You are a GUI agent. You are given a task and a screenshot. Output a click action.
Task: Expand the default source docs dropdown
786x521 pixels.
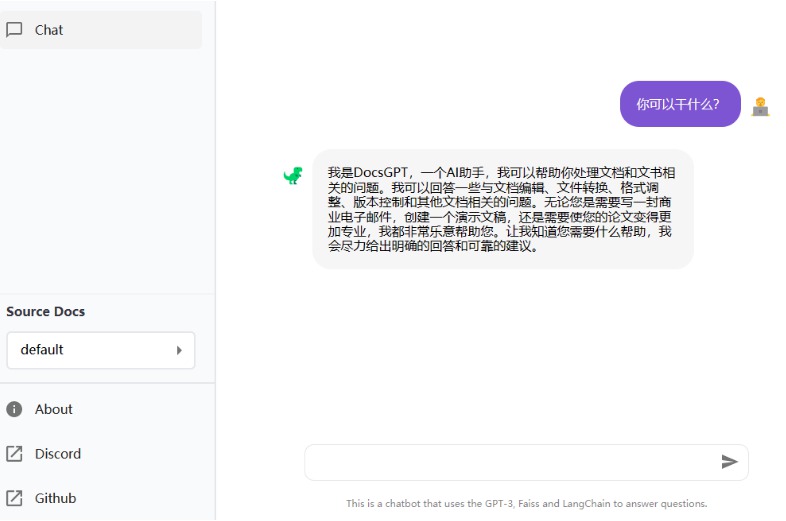point(101,350)
